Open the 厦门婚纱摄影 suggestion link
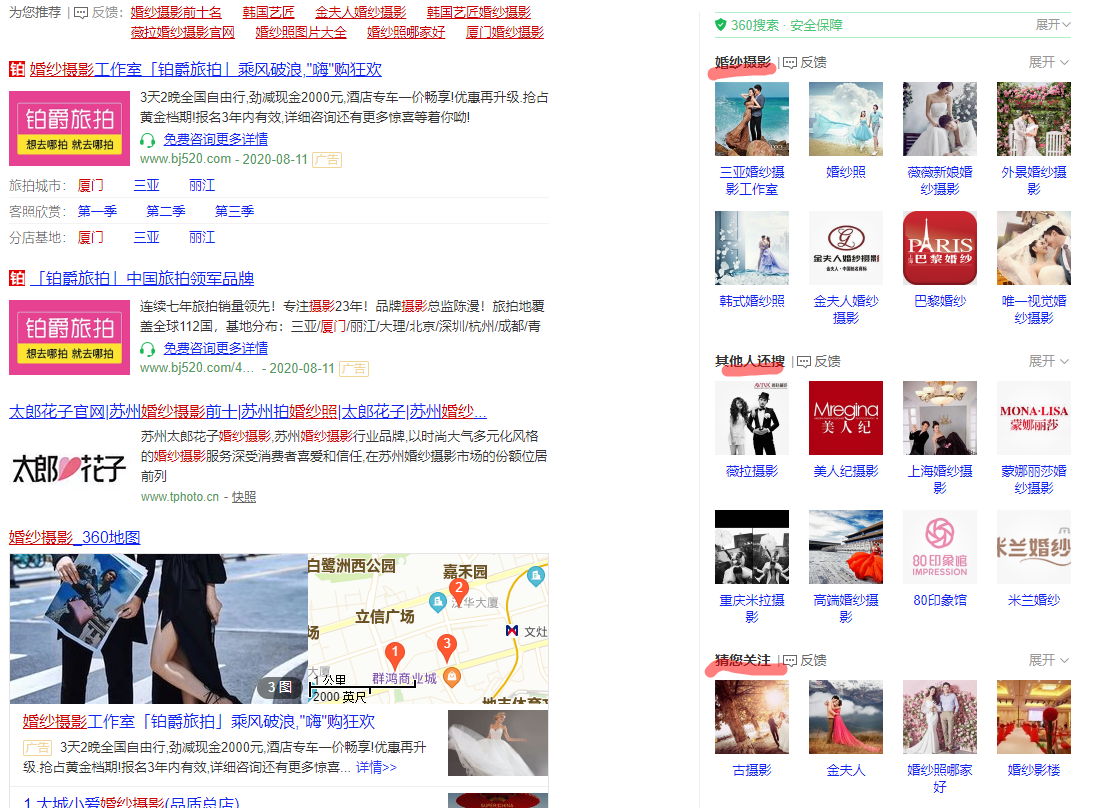 (x=504, y=32)
